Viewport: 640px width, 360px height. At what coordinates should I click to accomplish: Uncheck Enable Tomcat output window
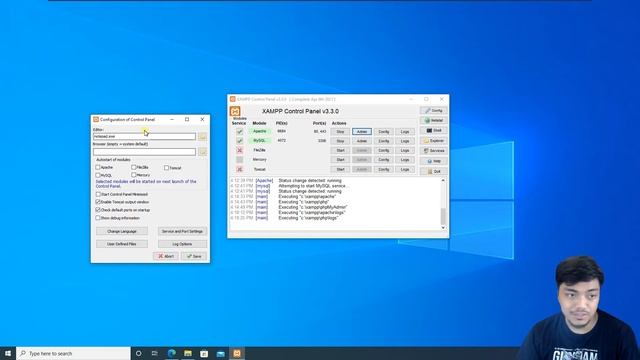98,202
